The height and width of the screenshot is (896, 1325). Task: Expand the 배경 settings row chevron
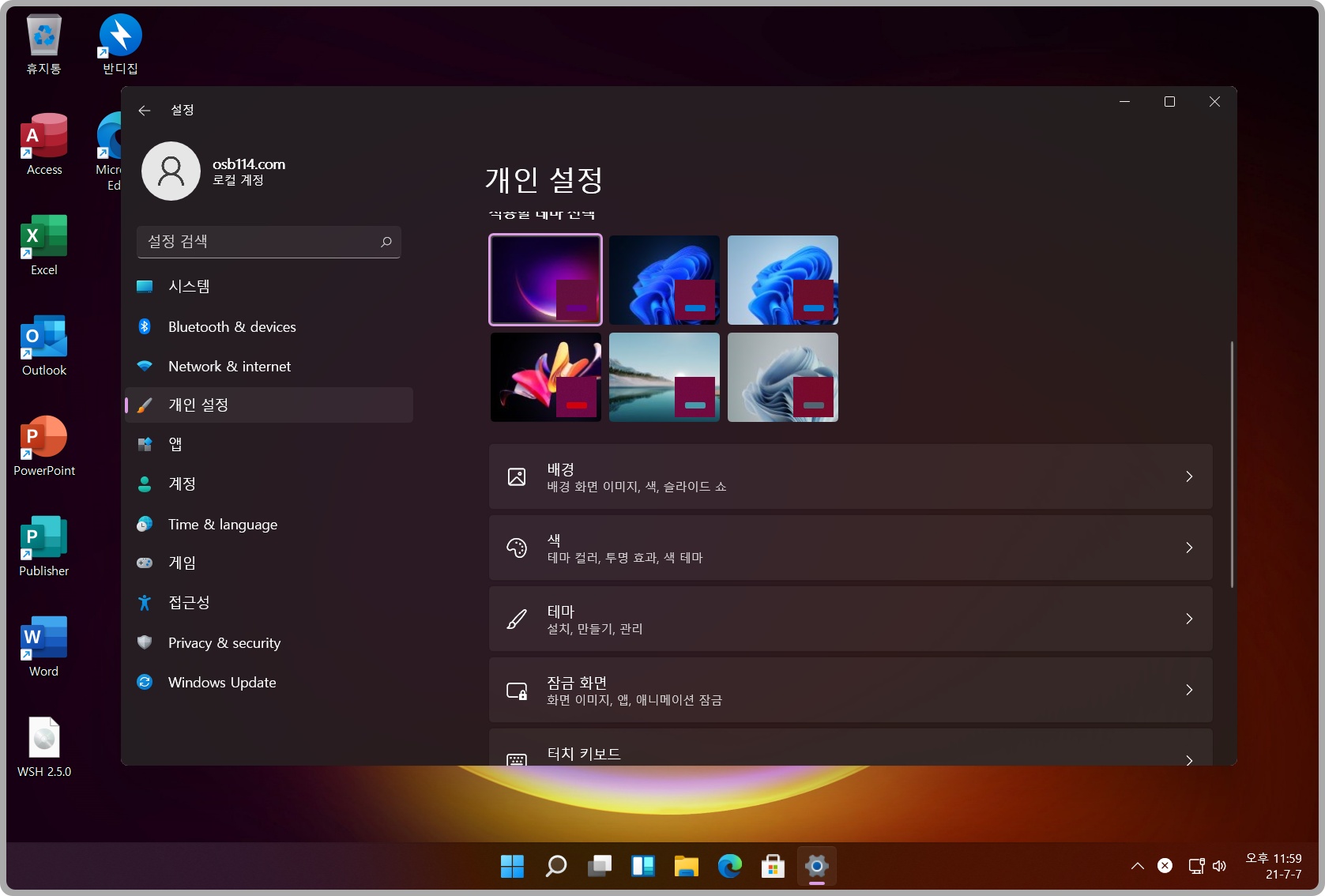[1189, 476]
